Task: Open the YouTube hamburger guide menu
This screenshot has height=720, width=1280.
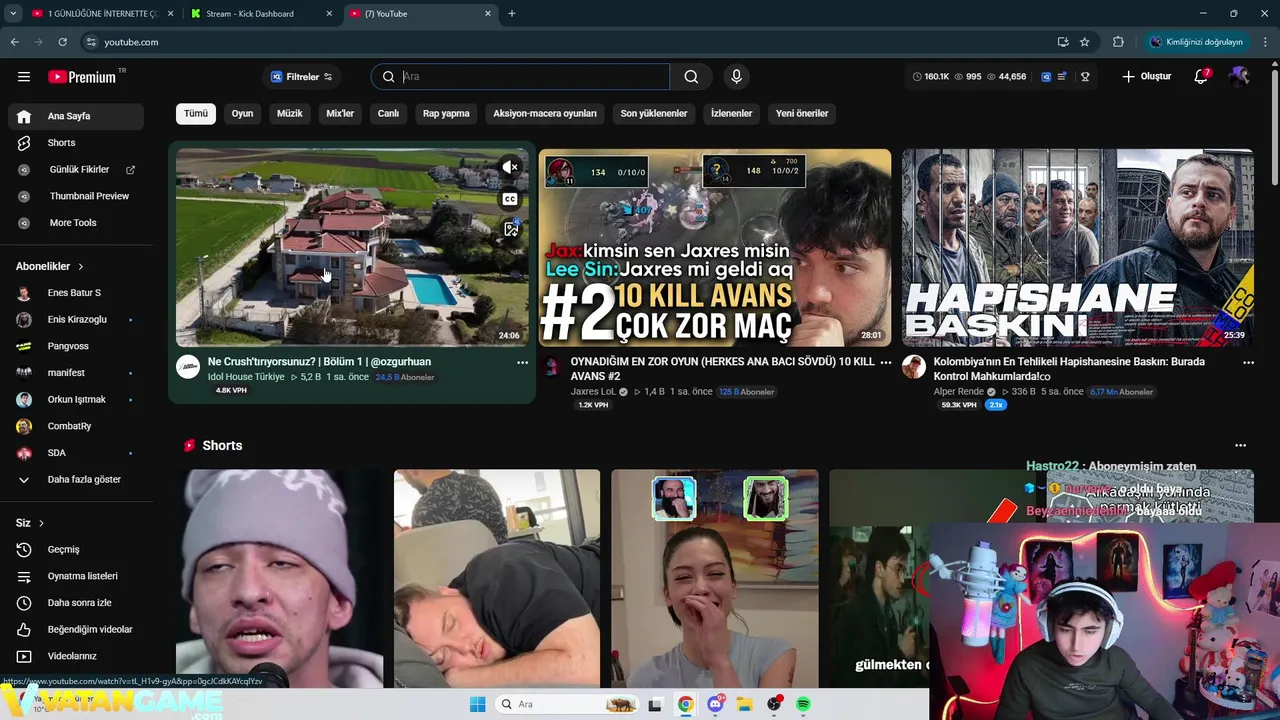Action: tap(24, 77)
